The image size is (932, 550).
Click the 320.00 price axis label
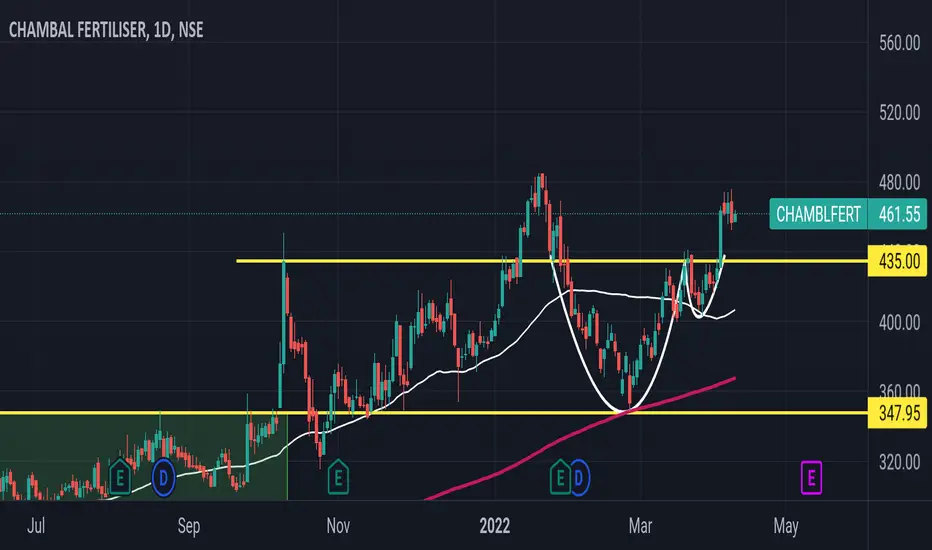click(899, 462)
